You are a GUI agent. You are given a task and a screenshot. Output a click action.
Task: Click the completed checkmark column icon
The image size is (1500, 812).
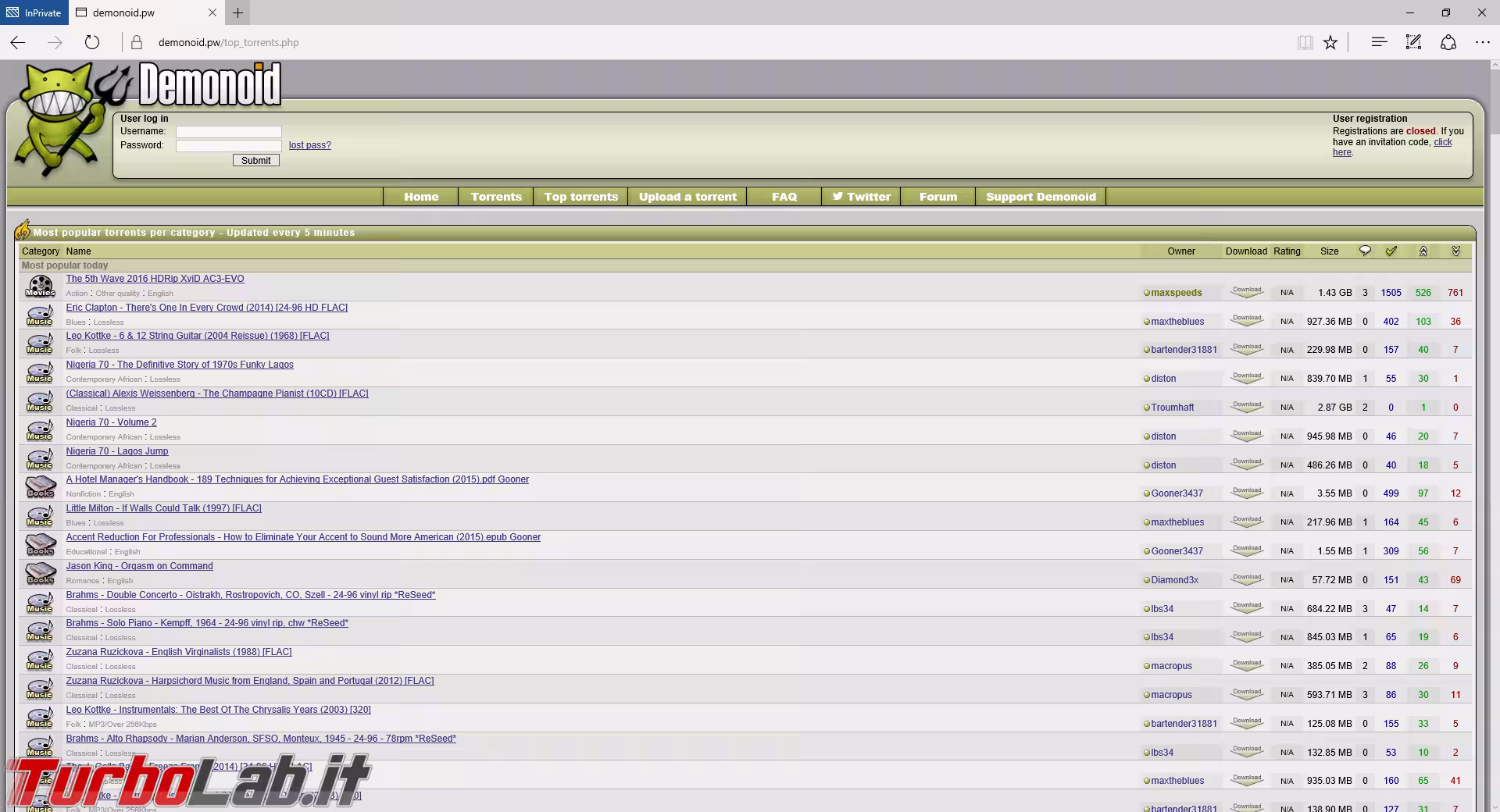pos(1391,251)
